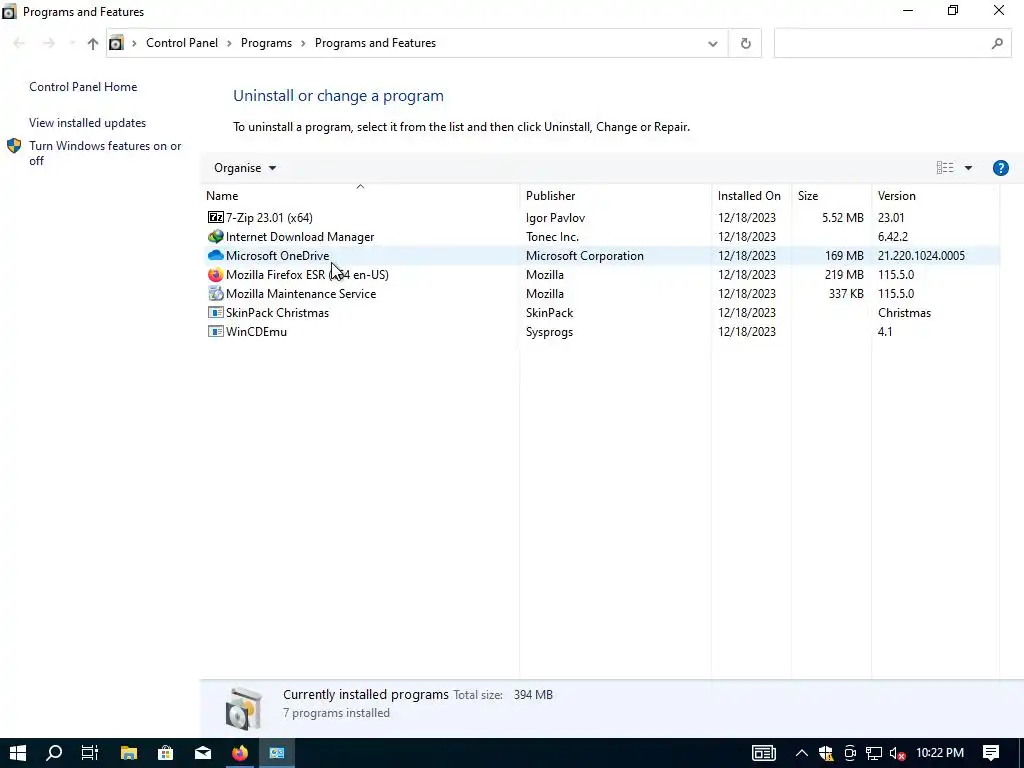Click the WinCDEmu program icon
Viewport: 1024px width, 768px height.
216,331
